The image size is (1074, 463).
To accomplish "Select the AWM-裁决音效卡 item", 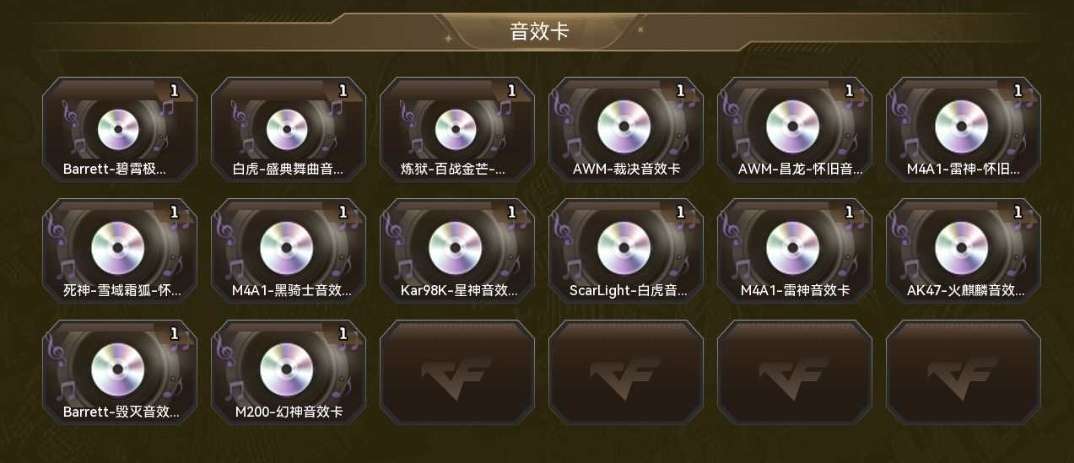I will click(x=626, y=129).
